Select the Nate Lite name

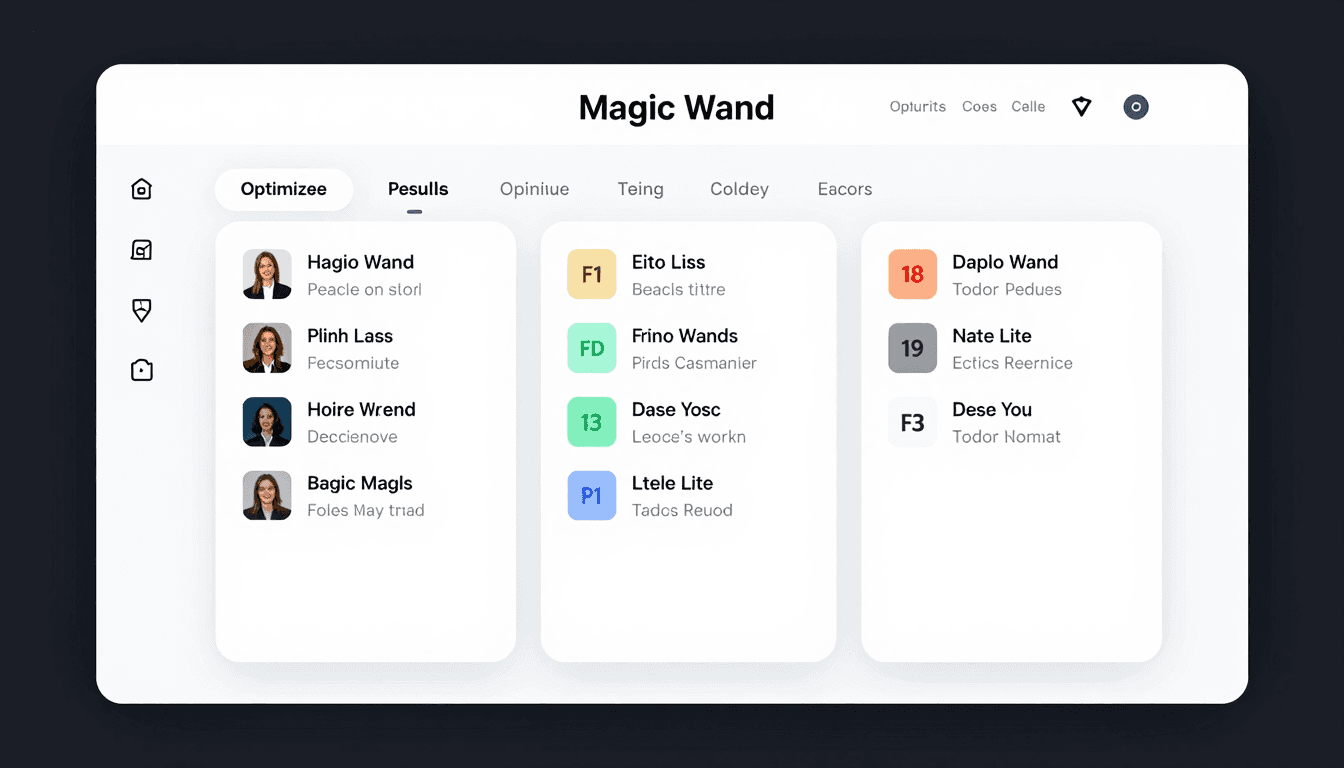coord(992,336)
